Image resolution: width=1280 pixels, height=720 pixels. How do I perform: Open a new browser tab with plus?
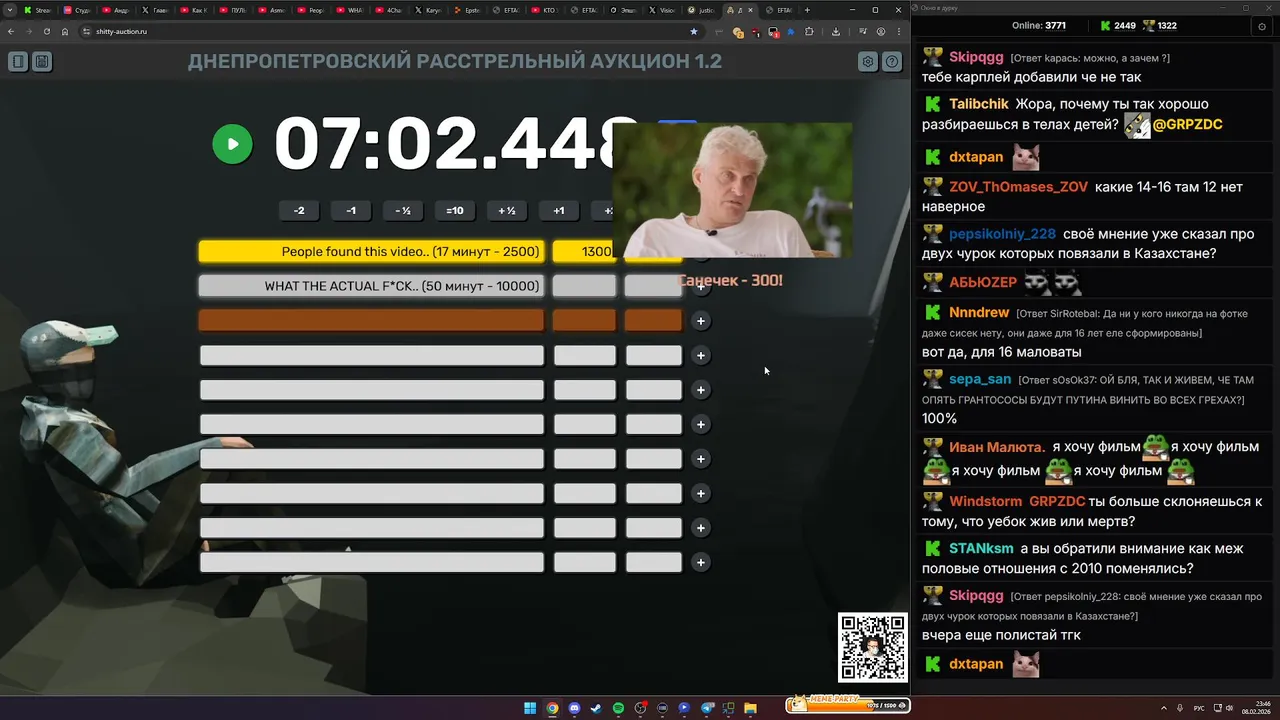click(x=807, y=10)
